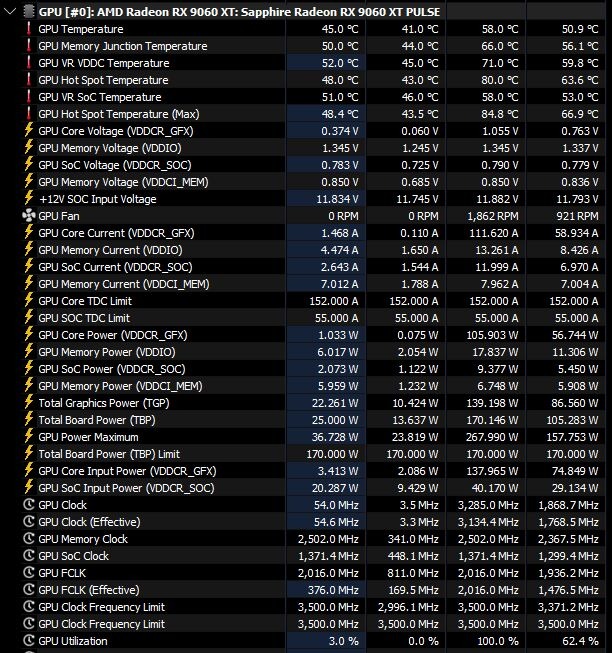Click average fan speed 921 RPM
Image resolution: width=612 pixels, height=653 pixels.
click(x=577, y=216)
